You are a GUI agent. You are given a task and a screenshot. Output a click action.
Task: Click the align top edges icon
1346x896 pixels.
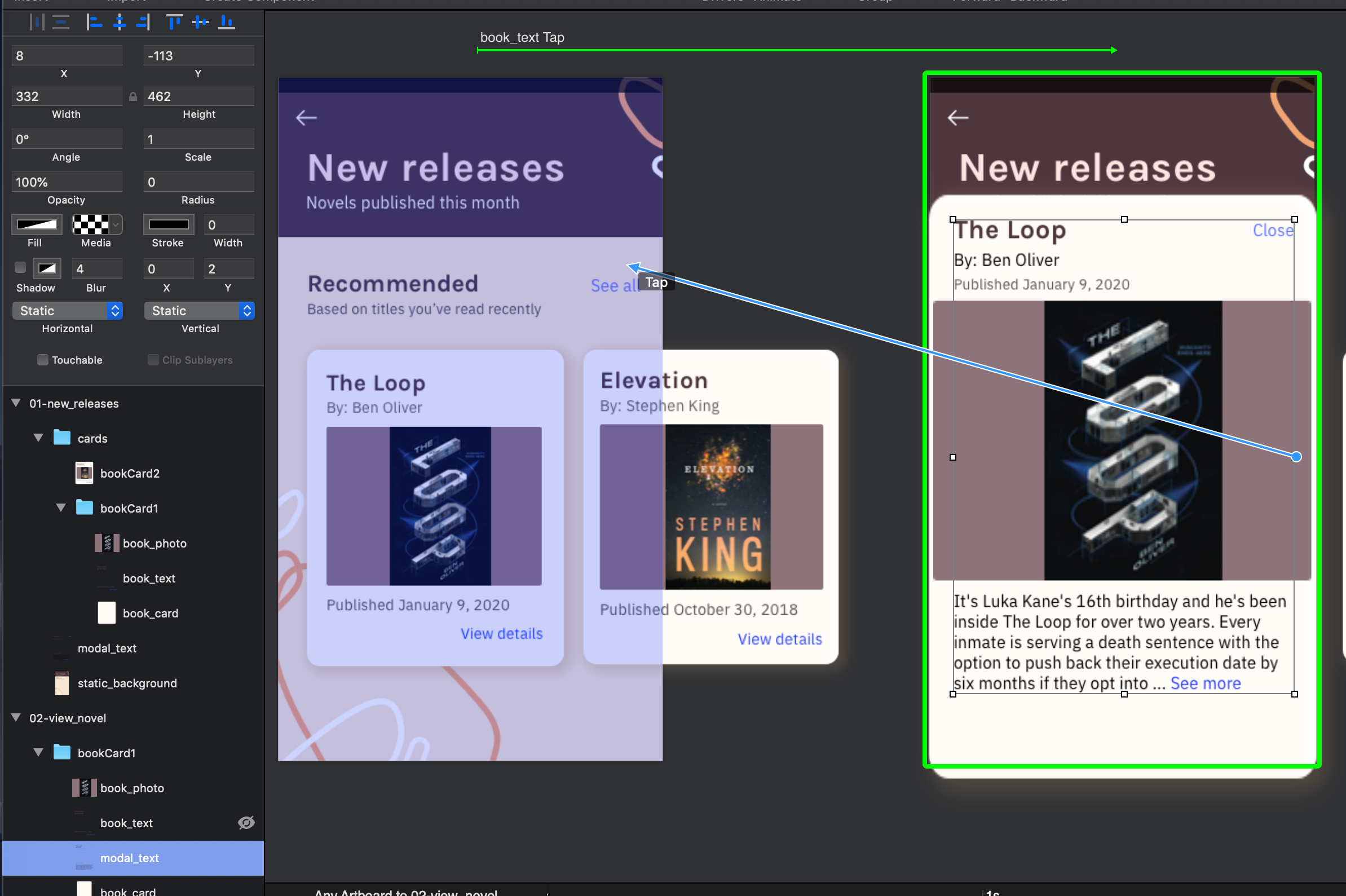coord(174,23)
